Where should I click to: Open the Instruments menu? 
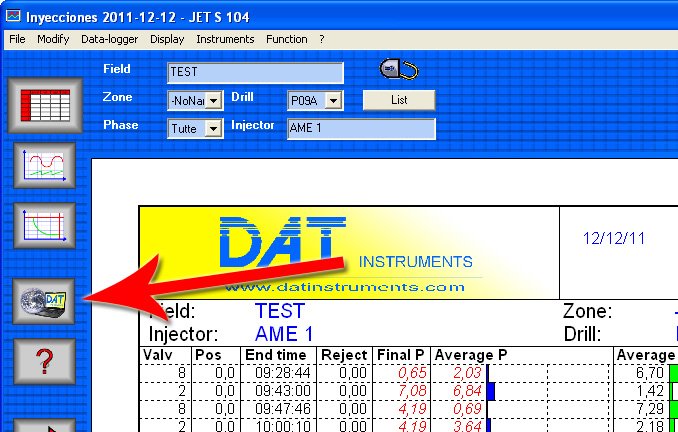pos(225,39)
